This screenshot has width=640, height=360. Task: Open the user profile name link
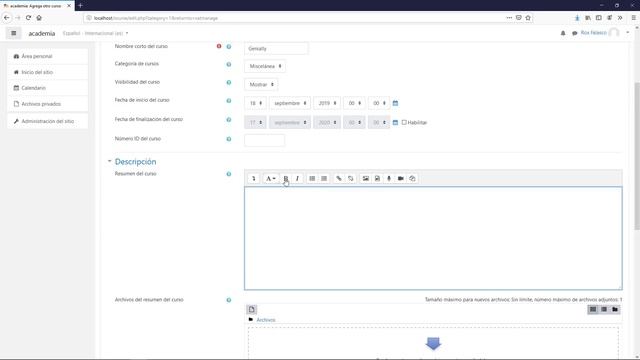593,33
